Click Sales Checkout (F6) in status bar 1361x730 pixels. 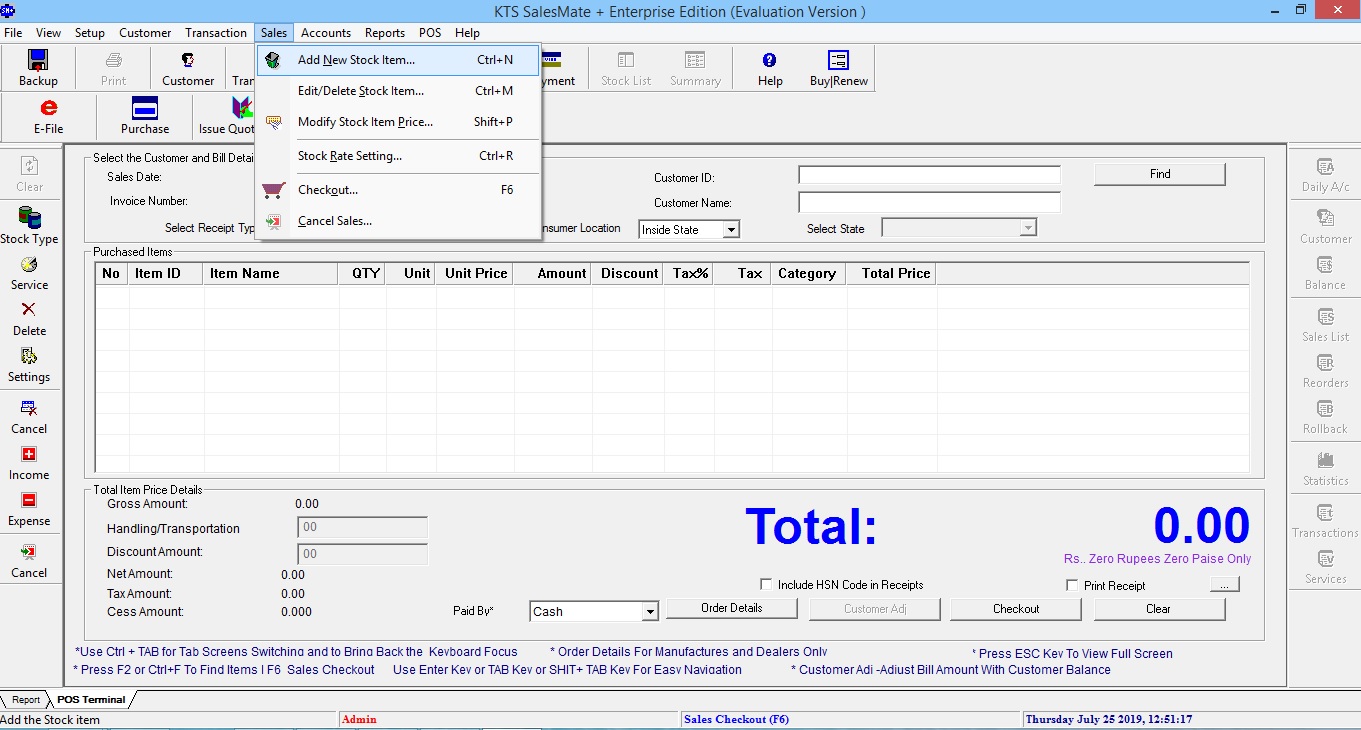click(x=737, y=719)
